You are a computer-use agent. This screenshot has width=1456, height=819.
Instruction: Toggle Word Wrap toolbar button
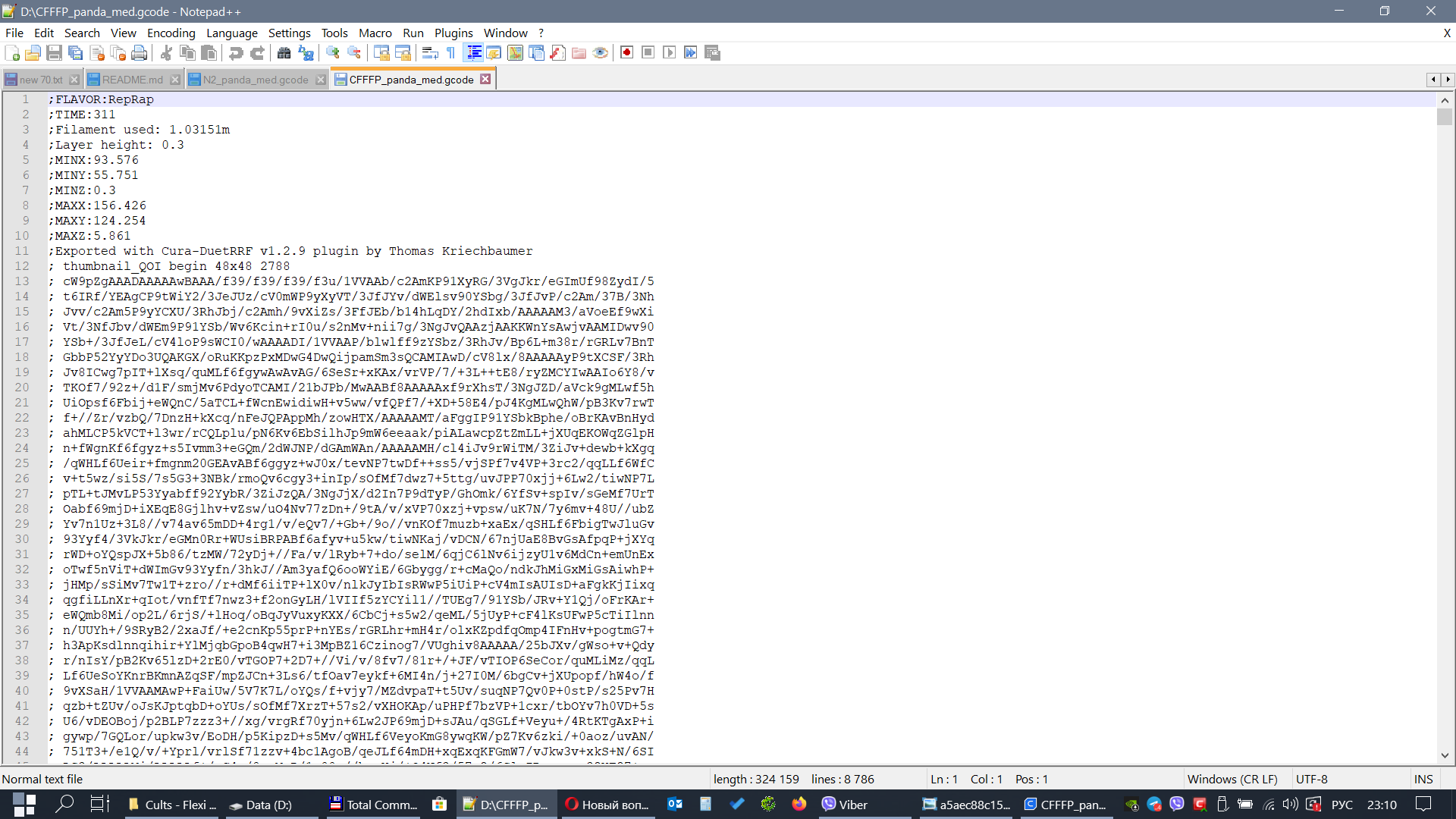coord(430,53)
